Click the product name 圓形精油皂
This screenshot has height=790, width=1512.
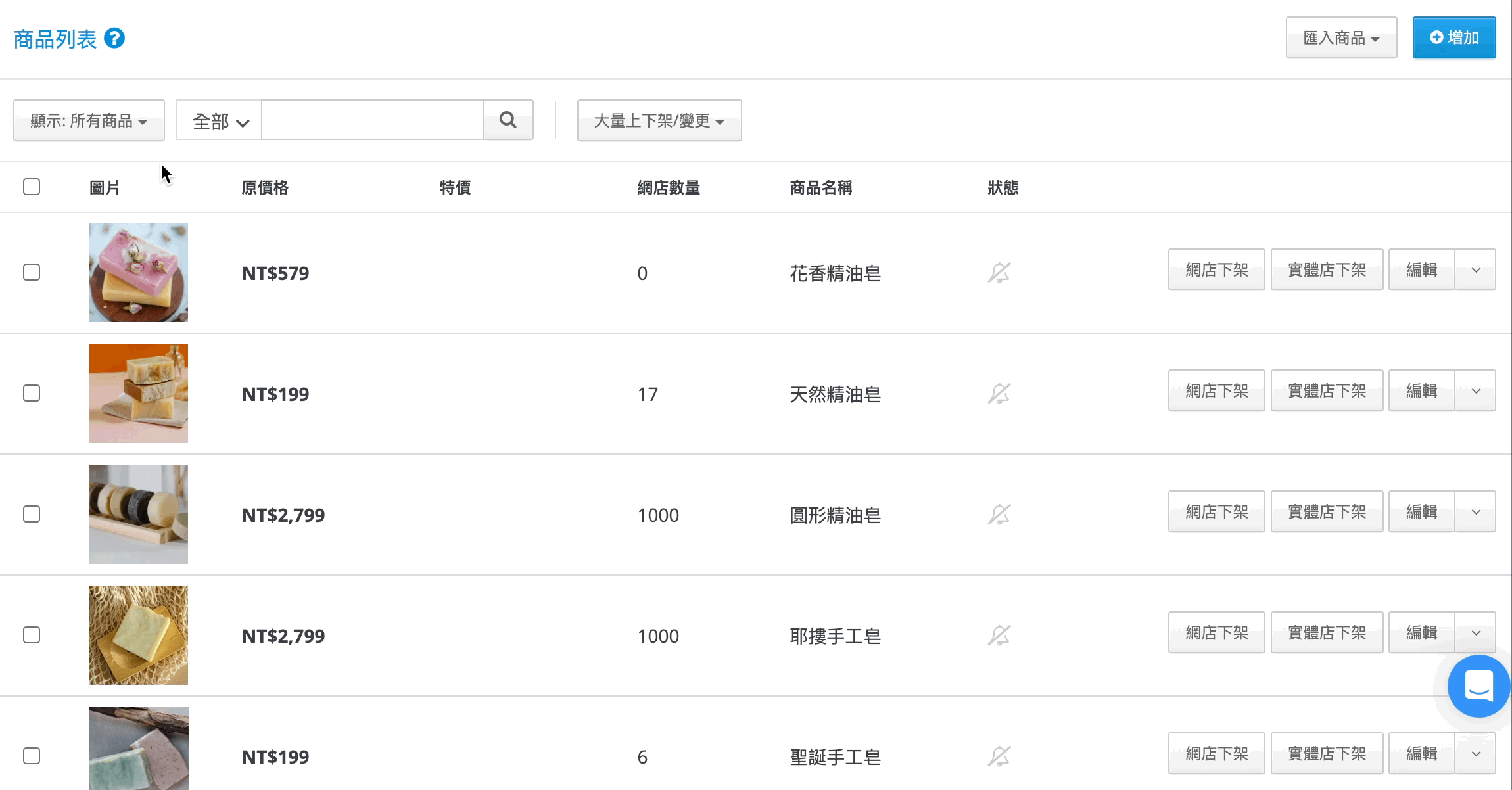(835, 515)
